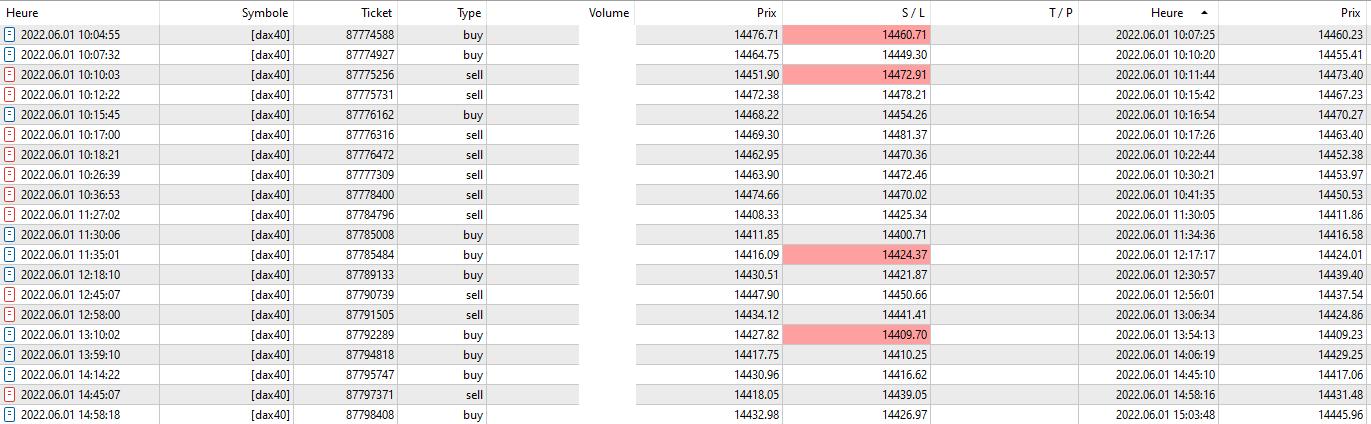Click the T / P column header

coord(1060,13)
